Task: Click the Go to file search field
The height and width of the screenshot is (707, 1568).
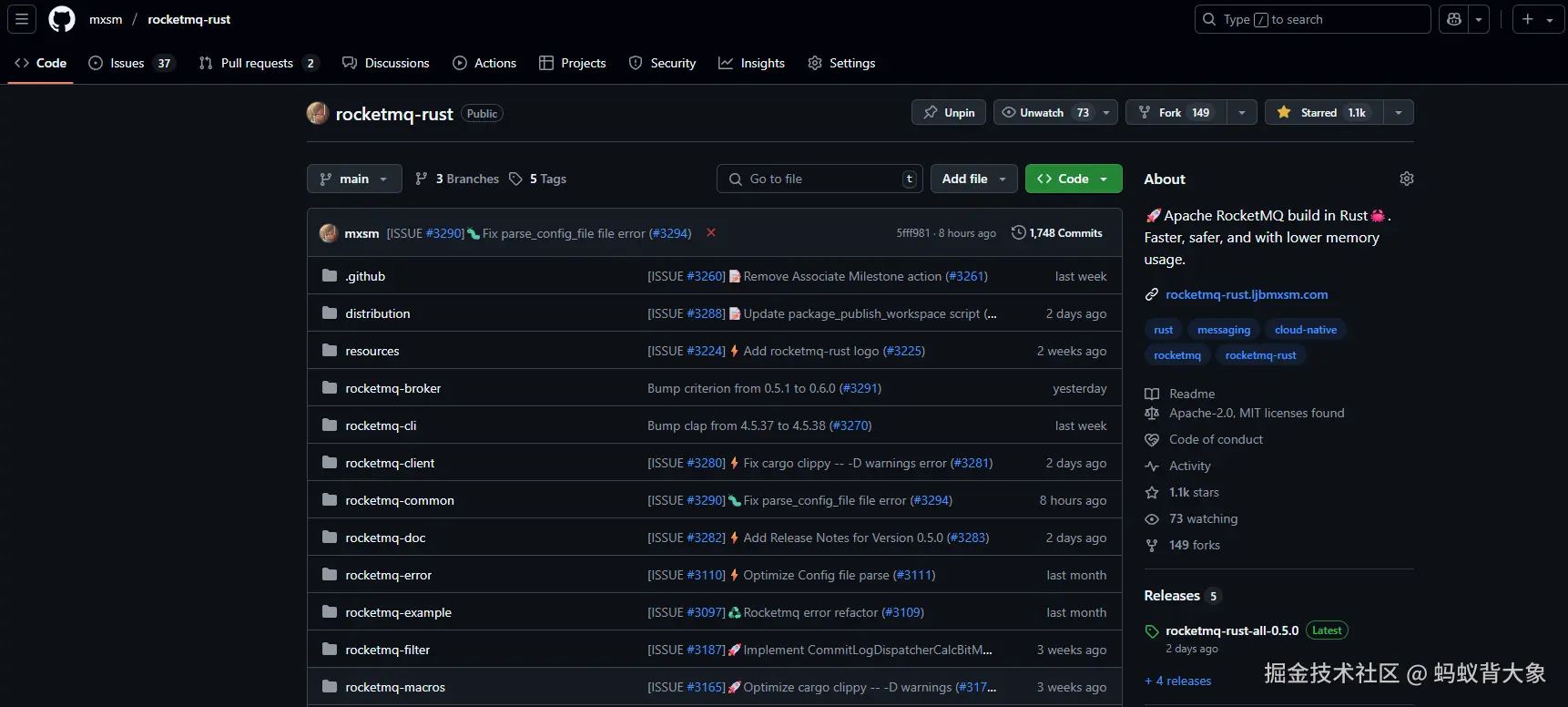Action: point(820,179)
